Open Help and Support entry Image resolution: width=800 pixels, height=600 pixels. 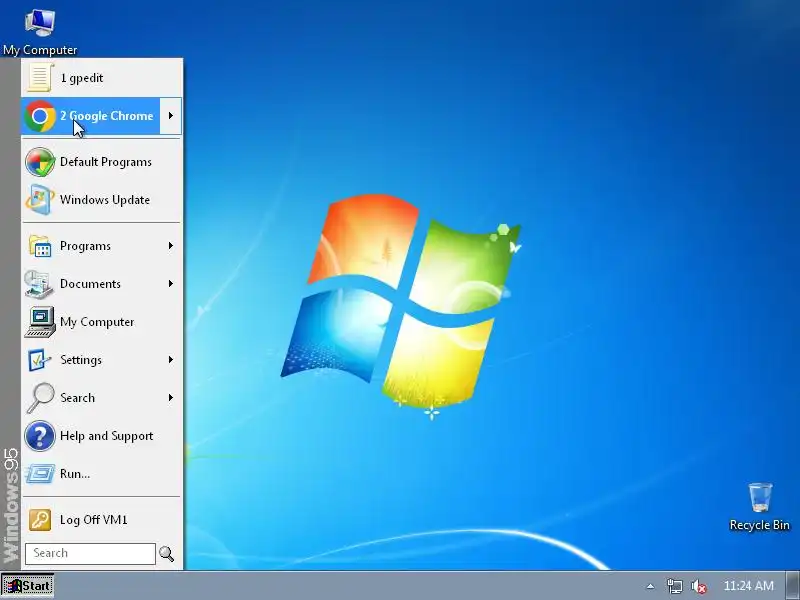pos(102,436)
